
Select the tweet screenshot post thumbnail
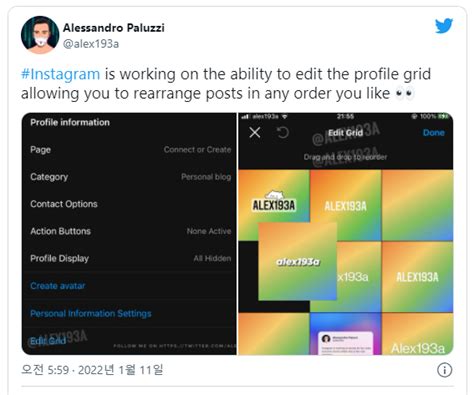click(345, 334)
